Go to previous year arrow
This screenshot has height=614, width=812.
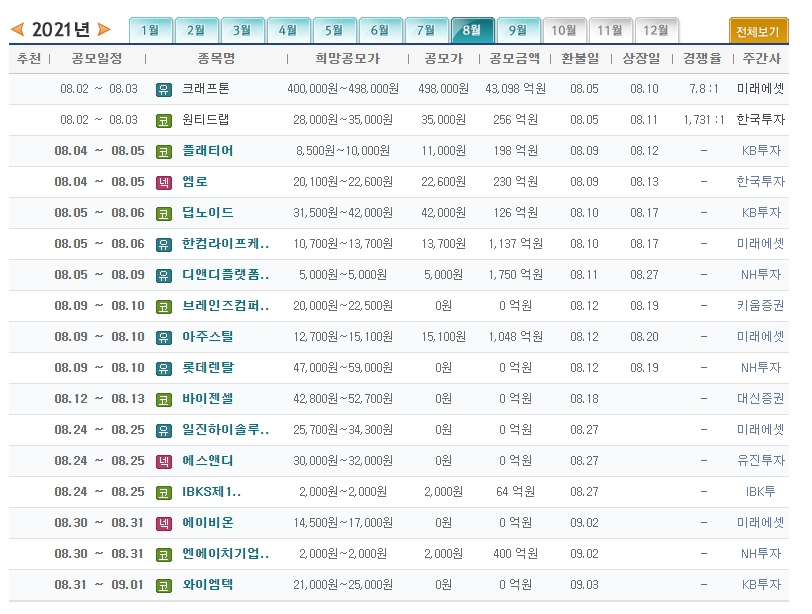17,30
